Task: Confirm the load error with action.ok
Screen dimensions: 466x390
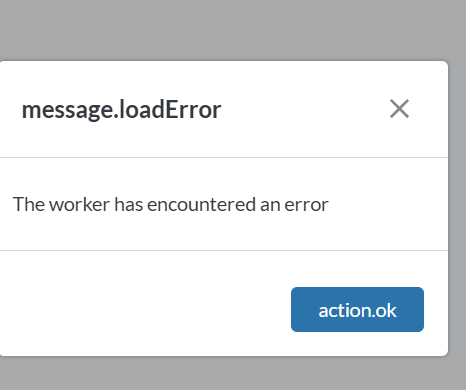Action: click(x=357, y=309)
